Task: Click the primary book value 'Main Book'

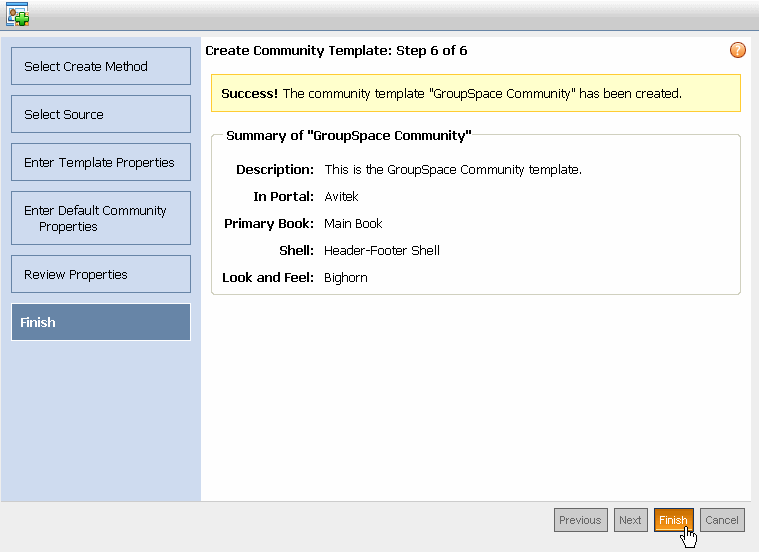Action: [x=353, y=224]
